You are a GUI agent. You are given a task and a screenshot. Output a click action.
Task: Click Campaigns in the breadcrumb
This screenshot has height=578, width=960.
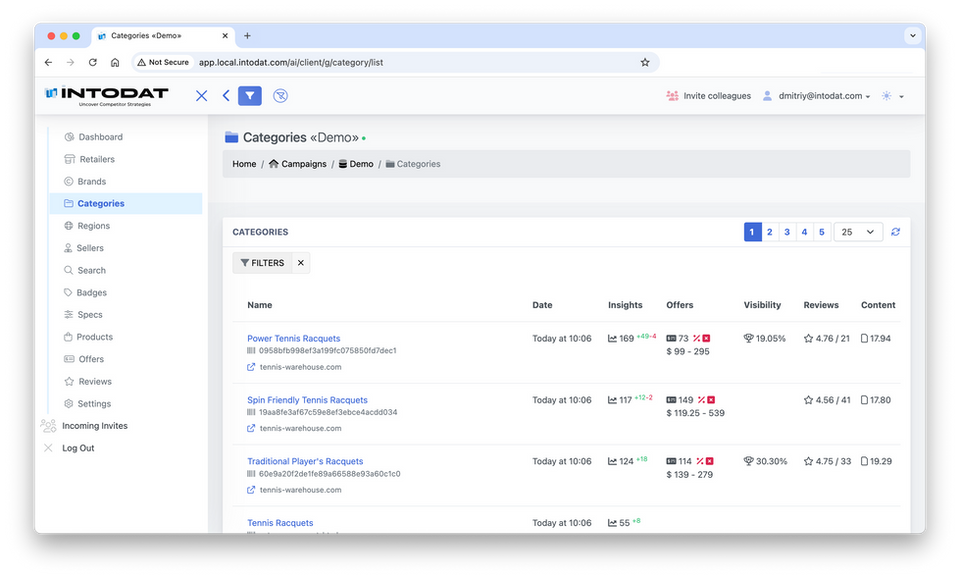(x=298, y=164)
